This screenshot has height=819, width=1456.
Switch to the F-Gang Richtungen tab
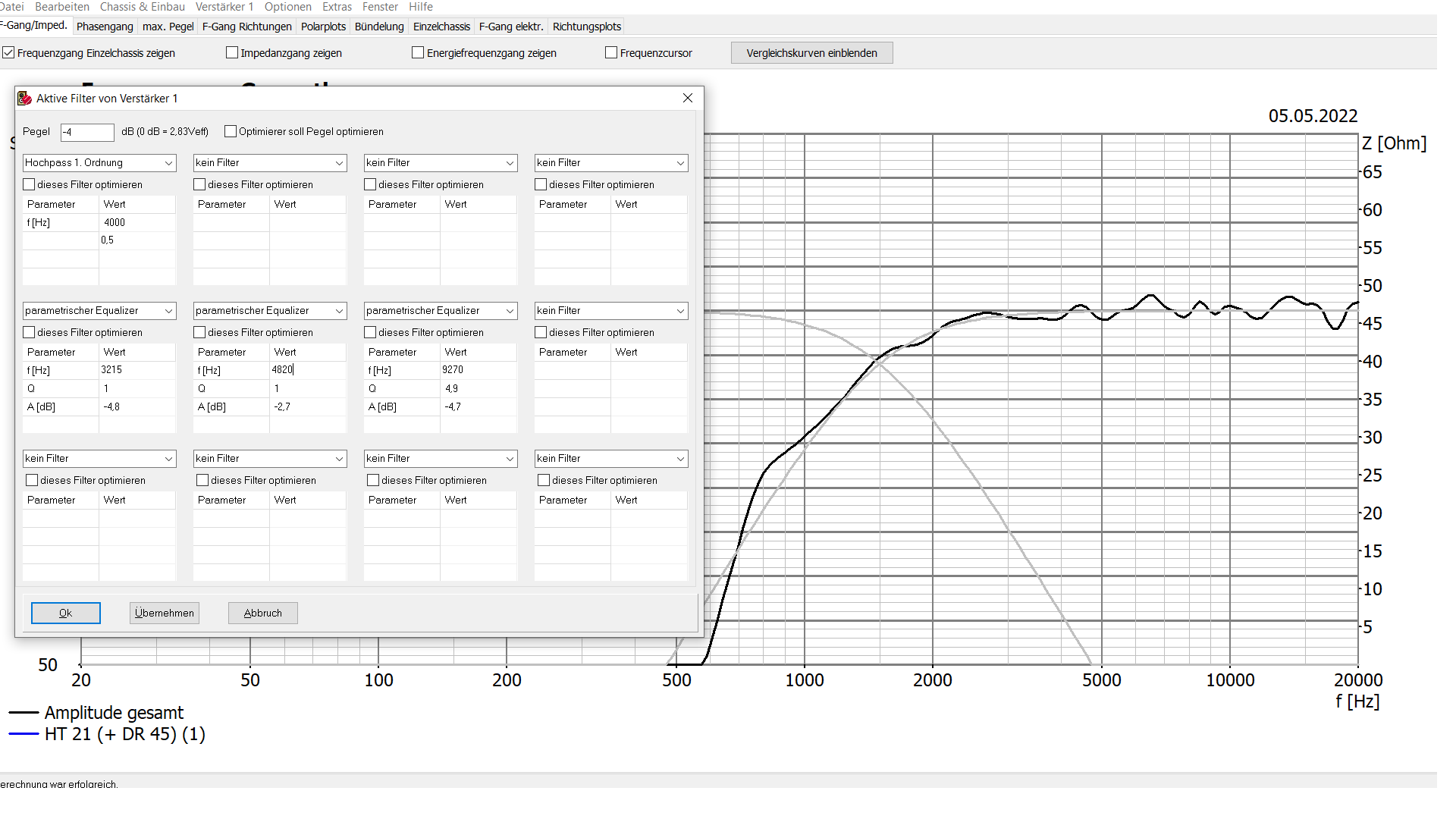coord(247,27)
